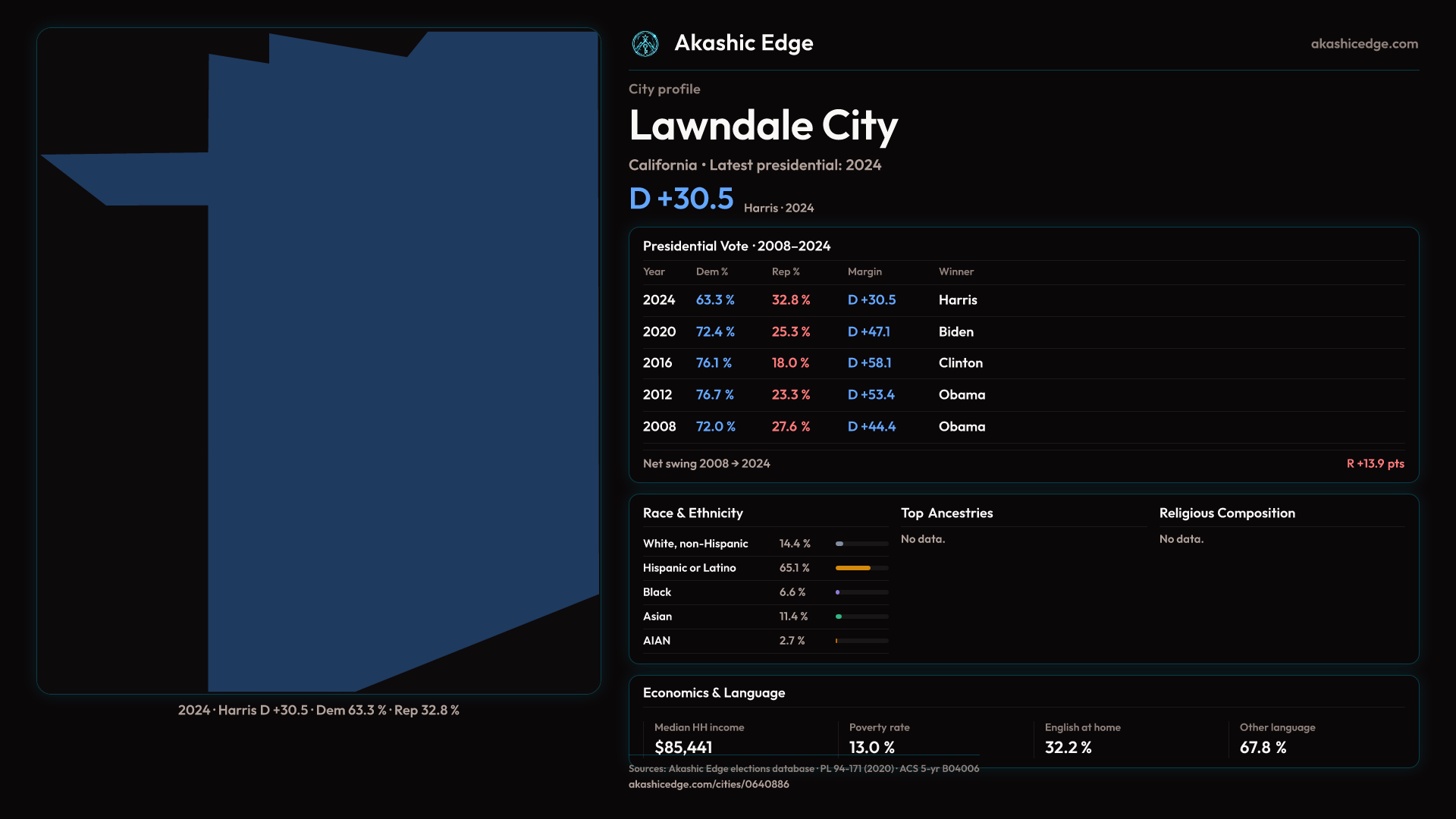Open the akashicedge.com link in header
The image size is (1456, 819).
(1363, 44)
